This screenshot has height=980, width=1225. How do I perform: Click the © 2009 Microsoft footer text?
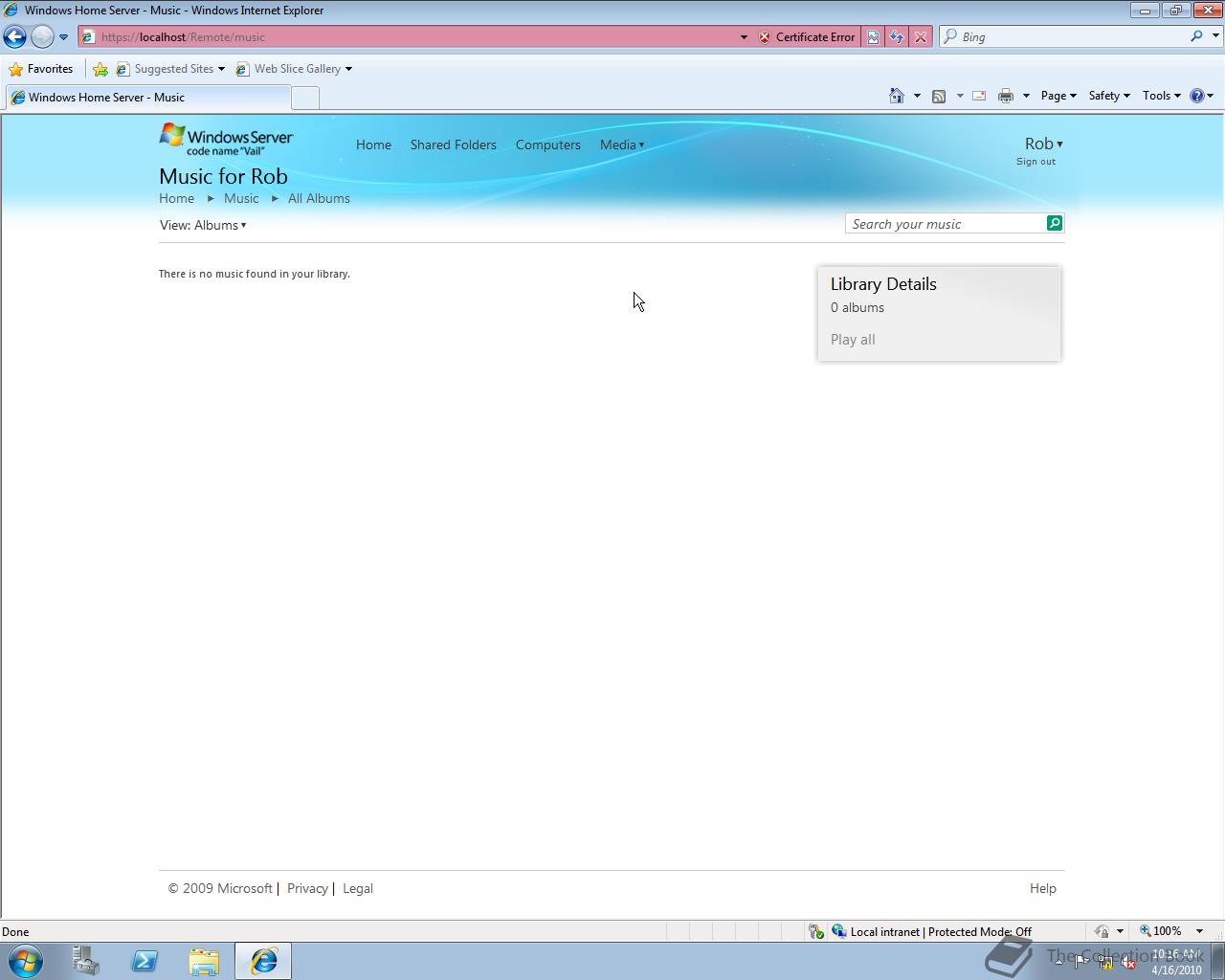[220, 889]
